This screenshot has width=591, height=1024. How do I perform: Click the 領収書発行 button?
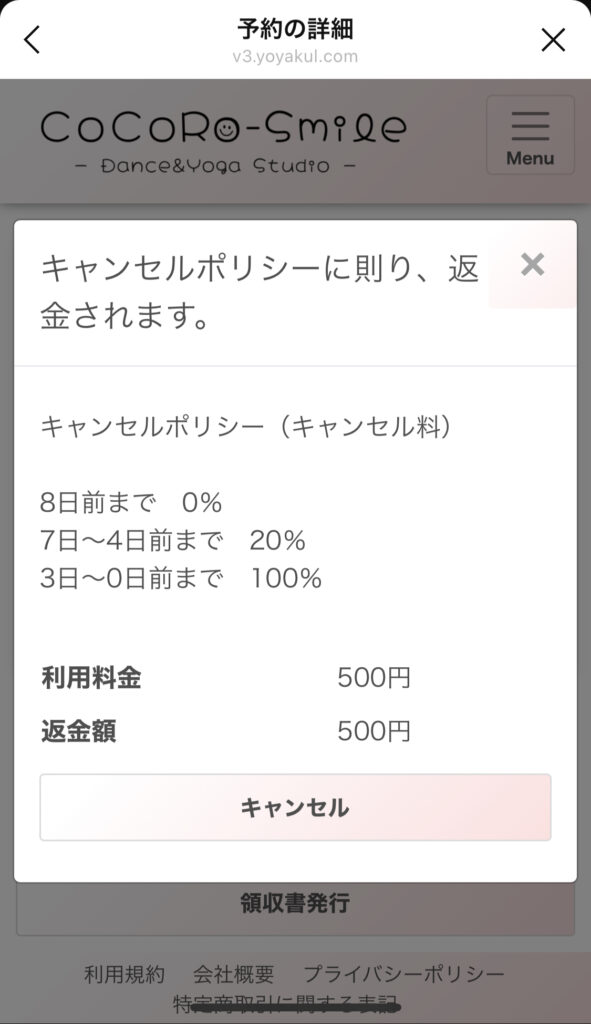coord(295,903)
